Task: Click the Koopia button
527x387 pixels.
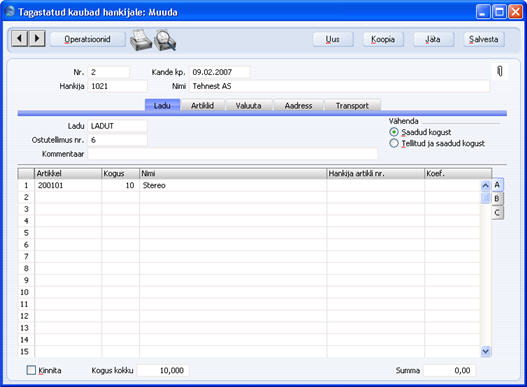Action: [x=383, y=39]
